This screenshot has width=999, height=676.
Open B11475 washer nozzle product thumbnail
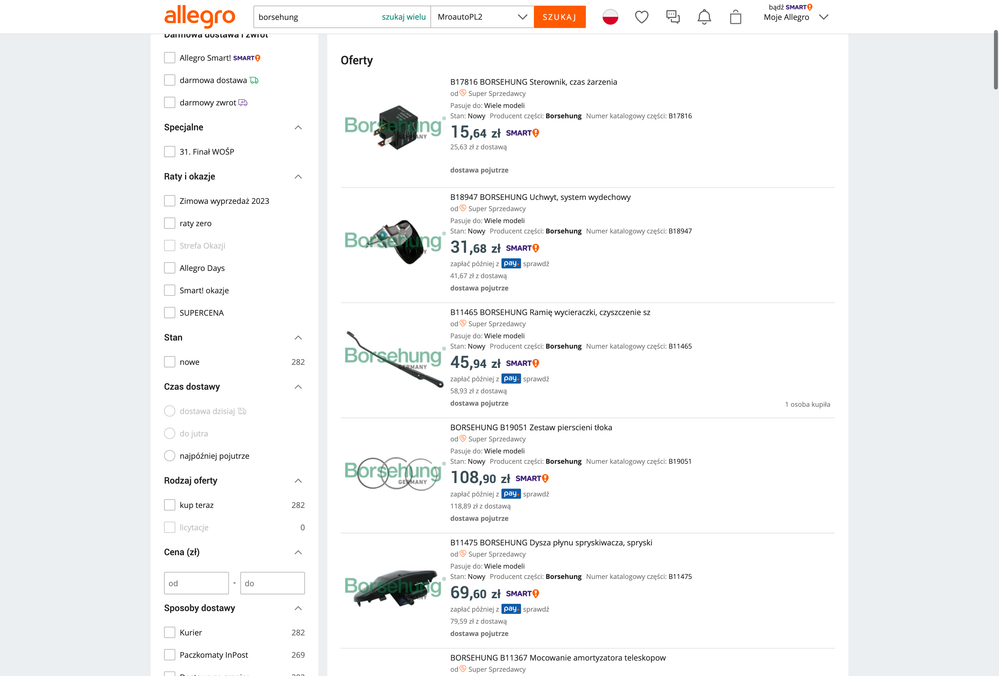coord(395,587)
